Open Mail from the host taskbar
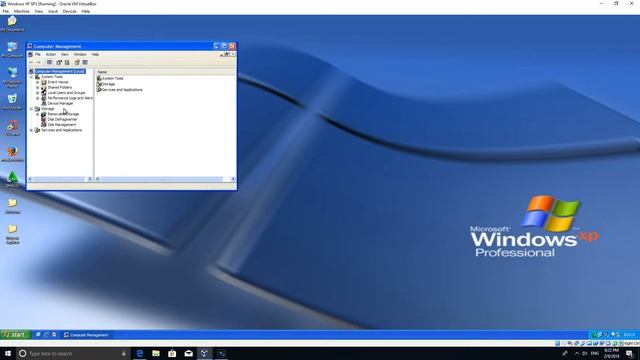640x360 pixels. click(189, 353)
